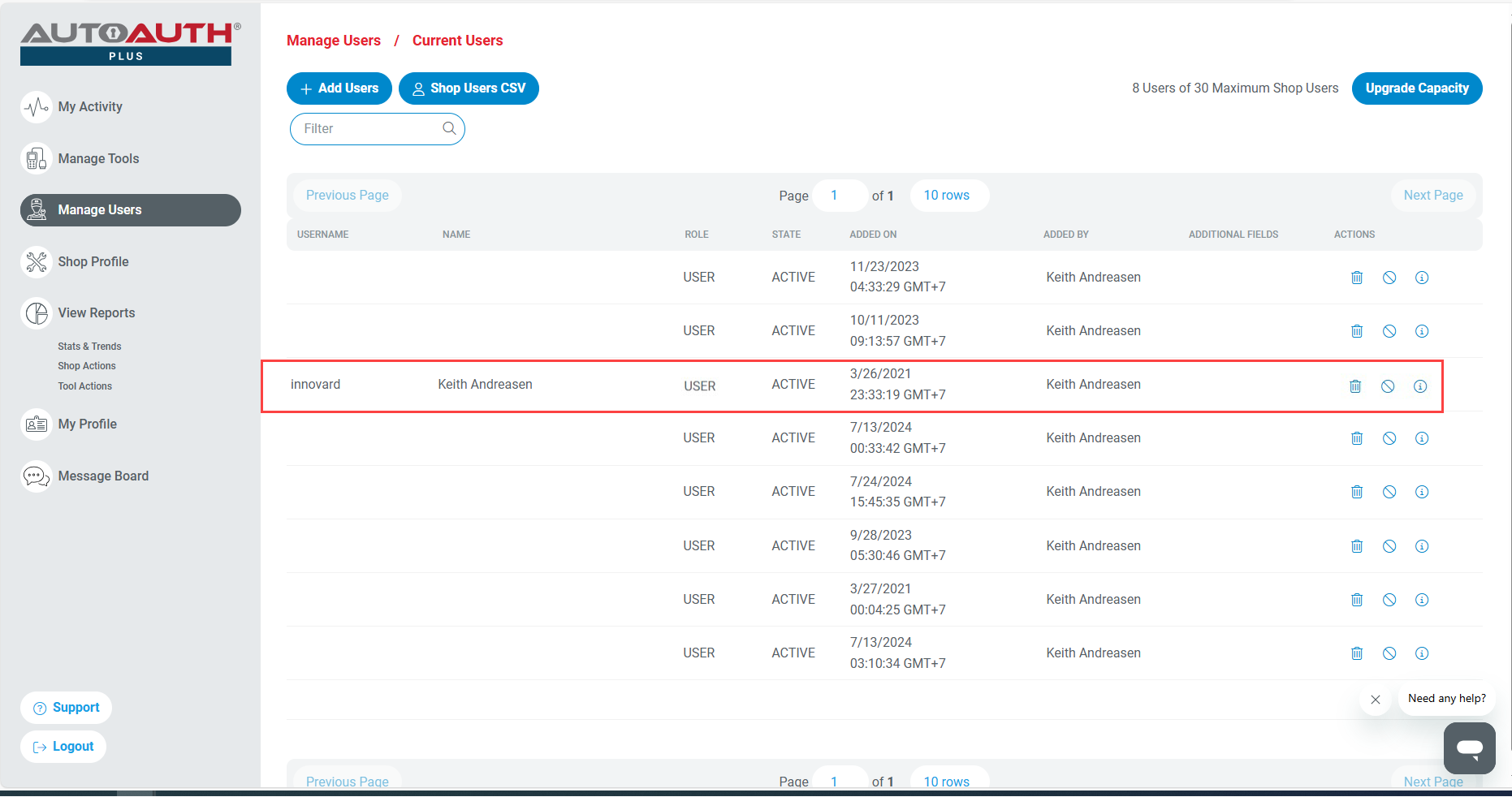Screen dimensions: 1512x797
Task: Click the disable icon for user innovard
Action: pyautogui.click(x=1388, y=386)
